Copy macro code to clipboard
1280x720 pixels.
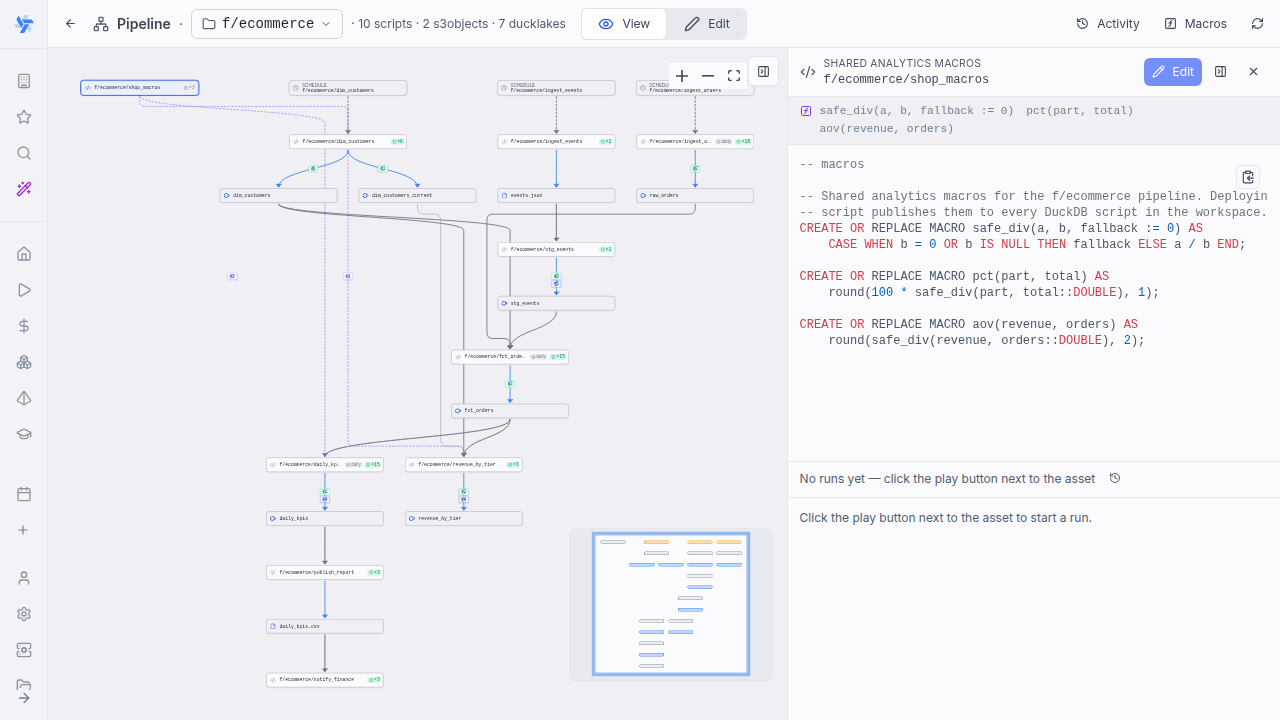[x=1248, y=177]
